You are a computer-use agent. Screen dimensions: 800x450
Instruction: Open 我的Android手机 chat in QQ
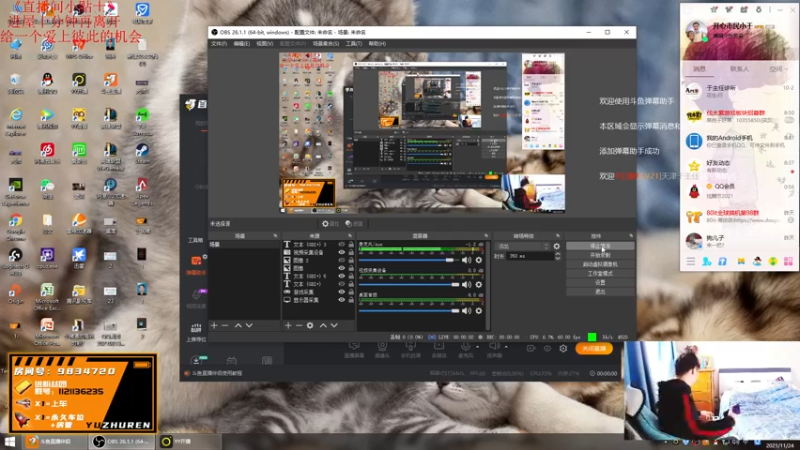pyautogui.click(x=739, y=141)
